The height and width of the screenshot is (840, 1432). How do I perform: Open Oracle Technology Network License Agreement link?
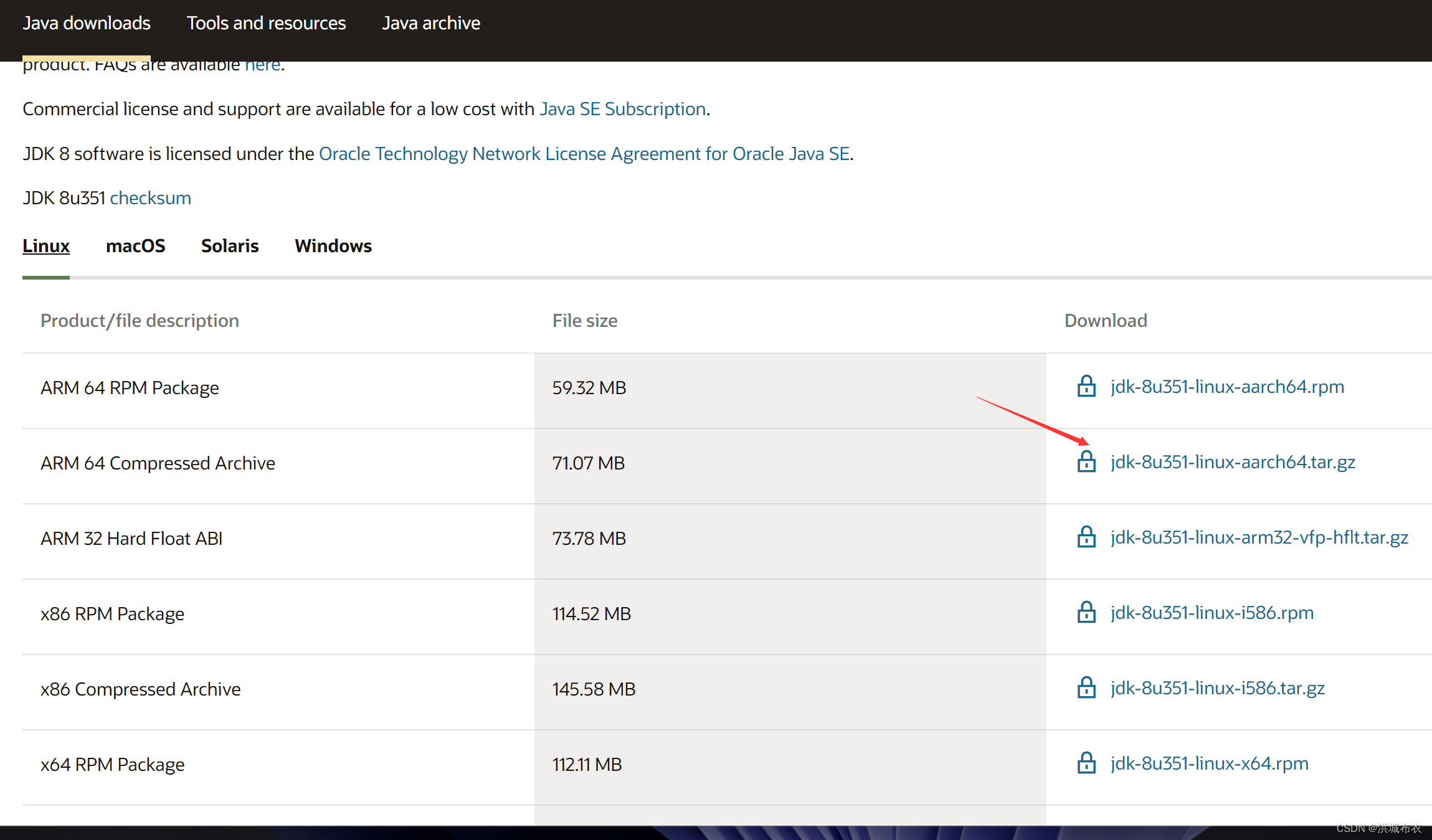click(x=584, y=154)
